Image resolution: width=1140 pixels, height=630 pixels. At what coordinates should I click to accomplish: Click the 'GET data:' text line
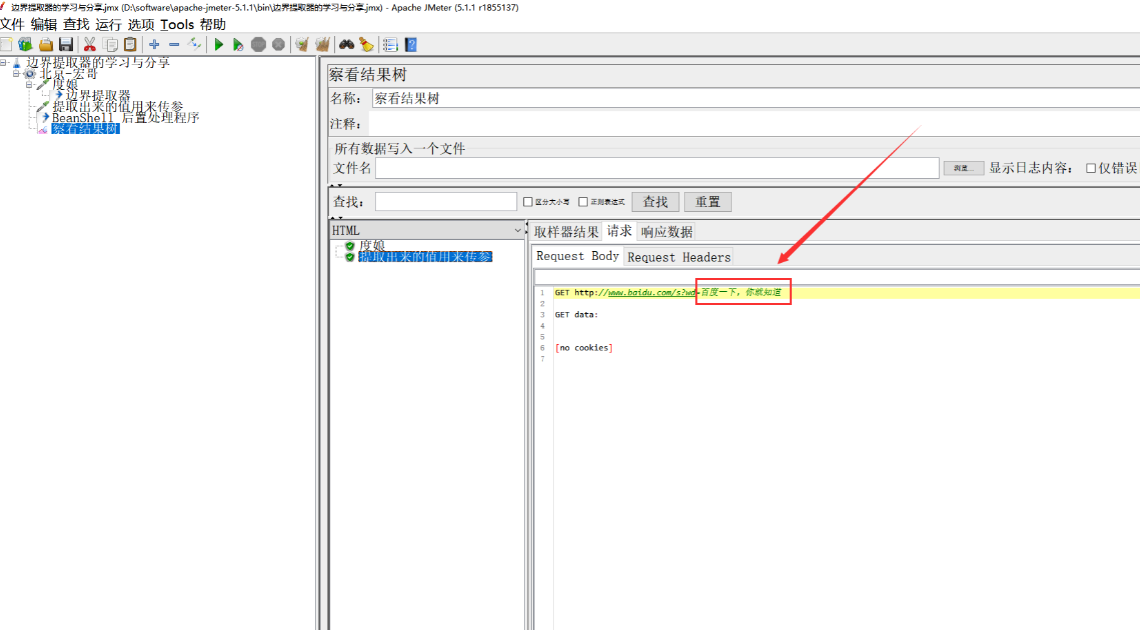tap(576, 315)
